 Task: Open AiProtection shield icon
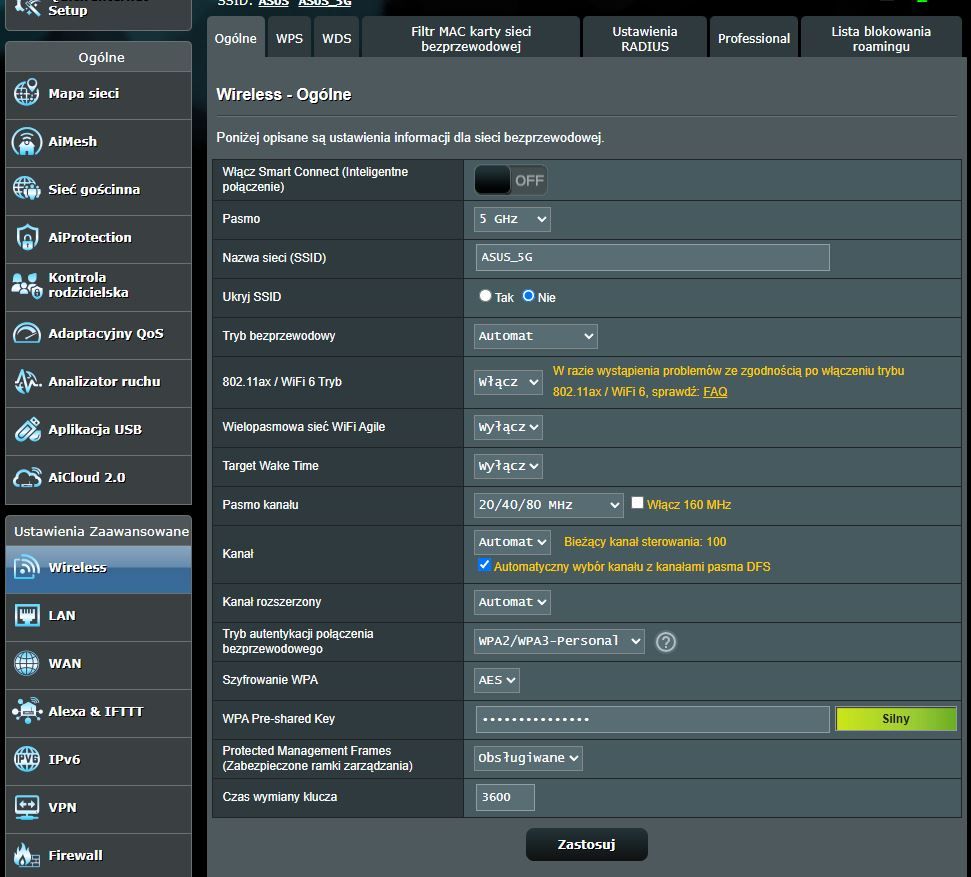click(27, 237)
